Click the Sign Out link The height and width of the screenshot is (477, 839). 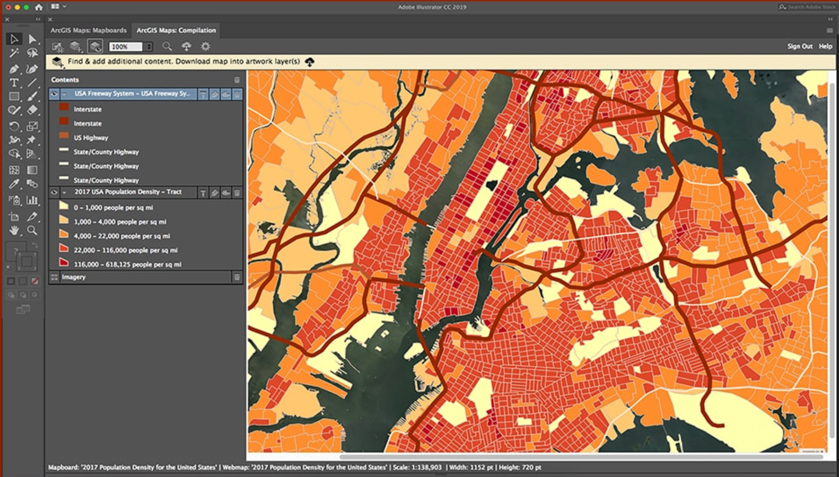coord(799,47)
